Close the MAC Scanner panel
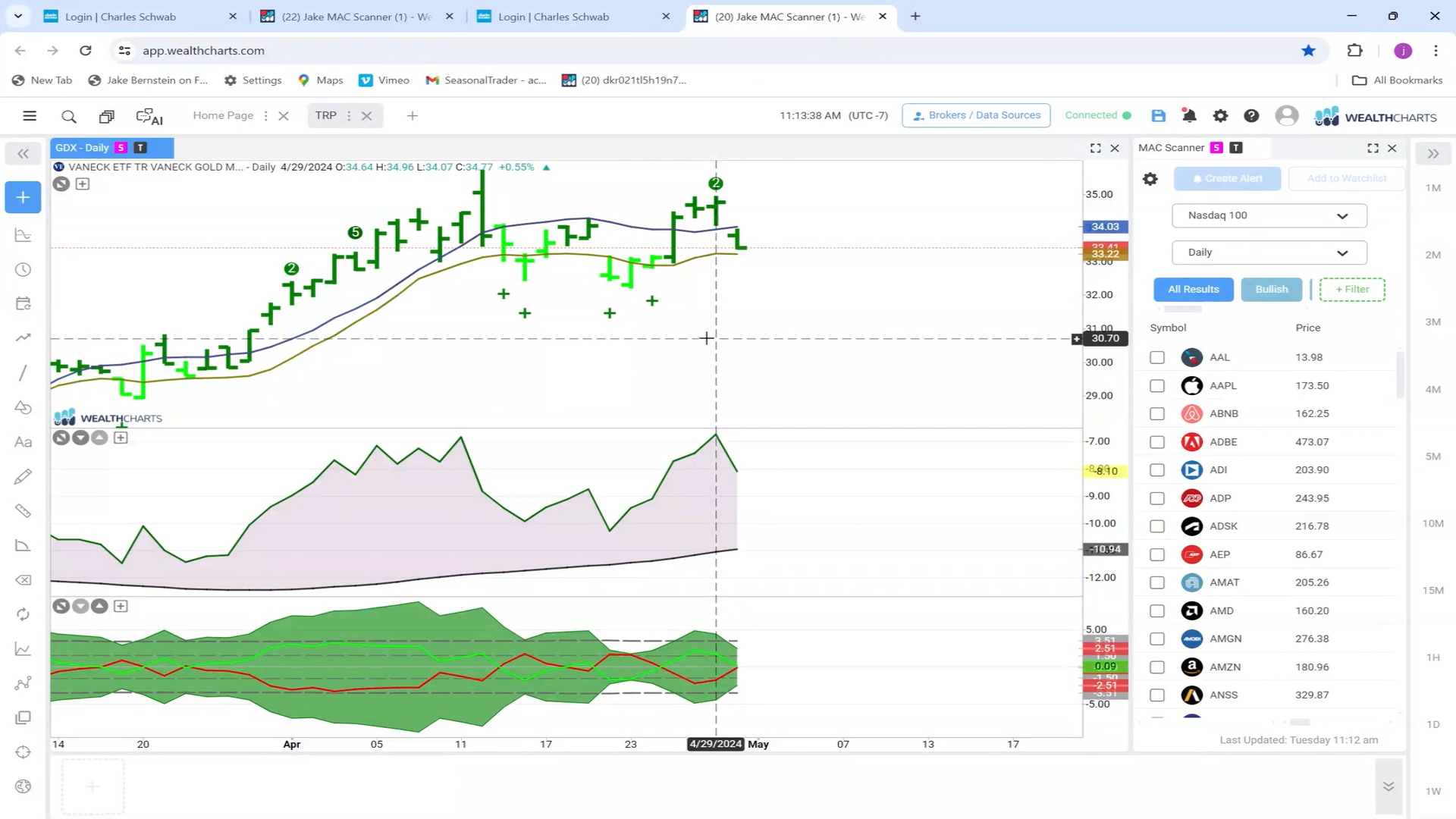This screenshot has height=819, width=1456. 1392,148
